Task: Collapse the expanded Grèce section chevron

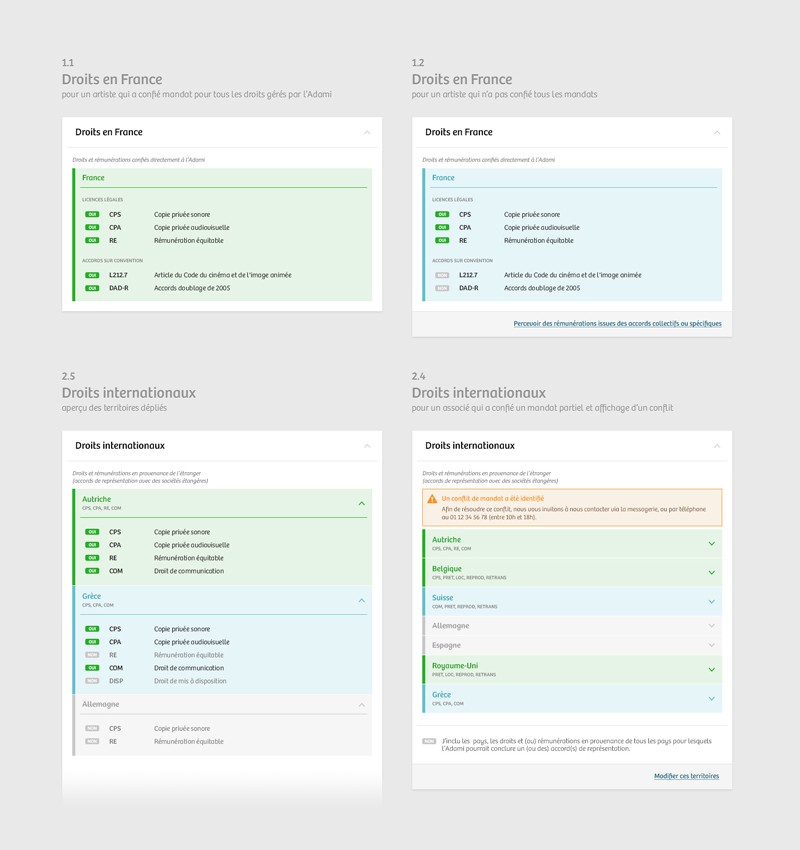Action: click(x=362, y=601)
